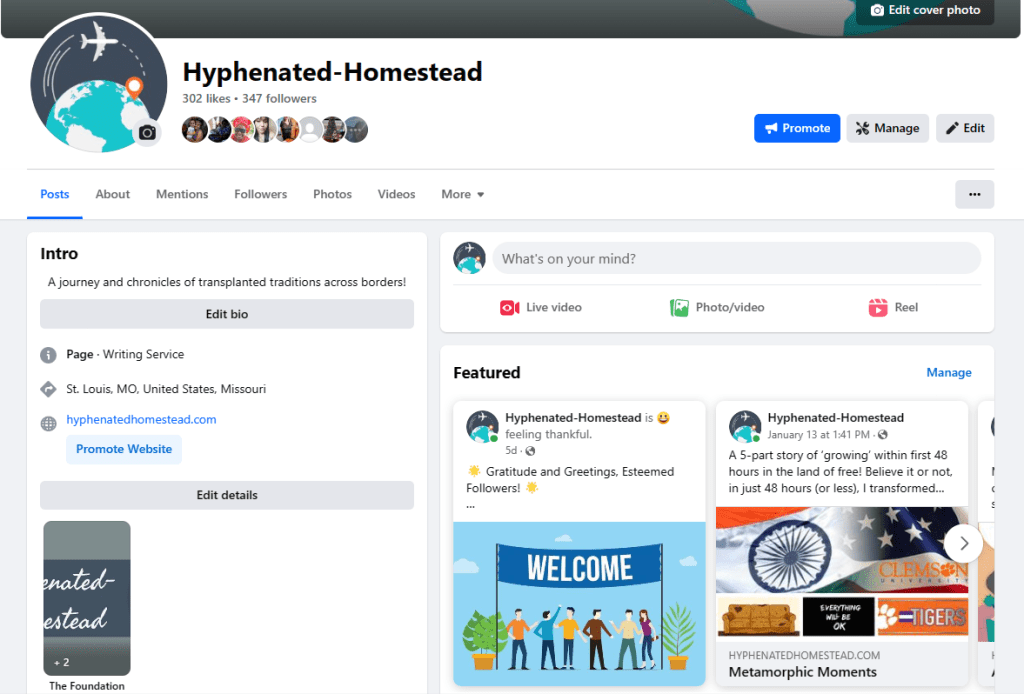This screenshot has height=694, width=1024.
Task: Click the page info icon in Intro
Action: (48, 355)
